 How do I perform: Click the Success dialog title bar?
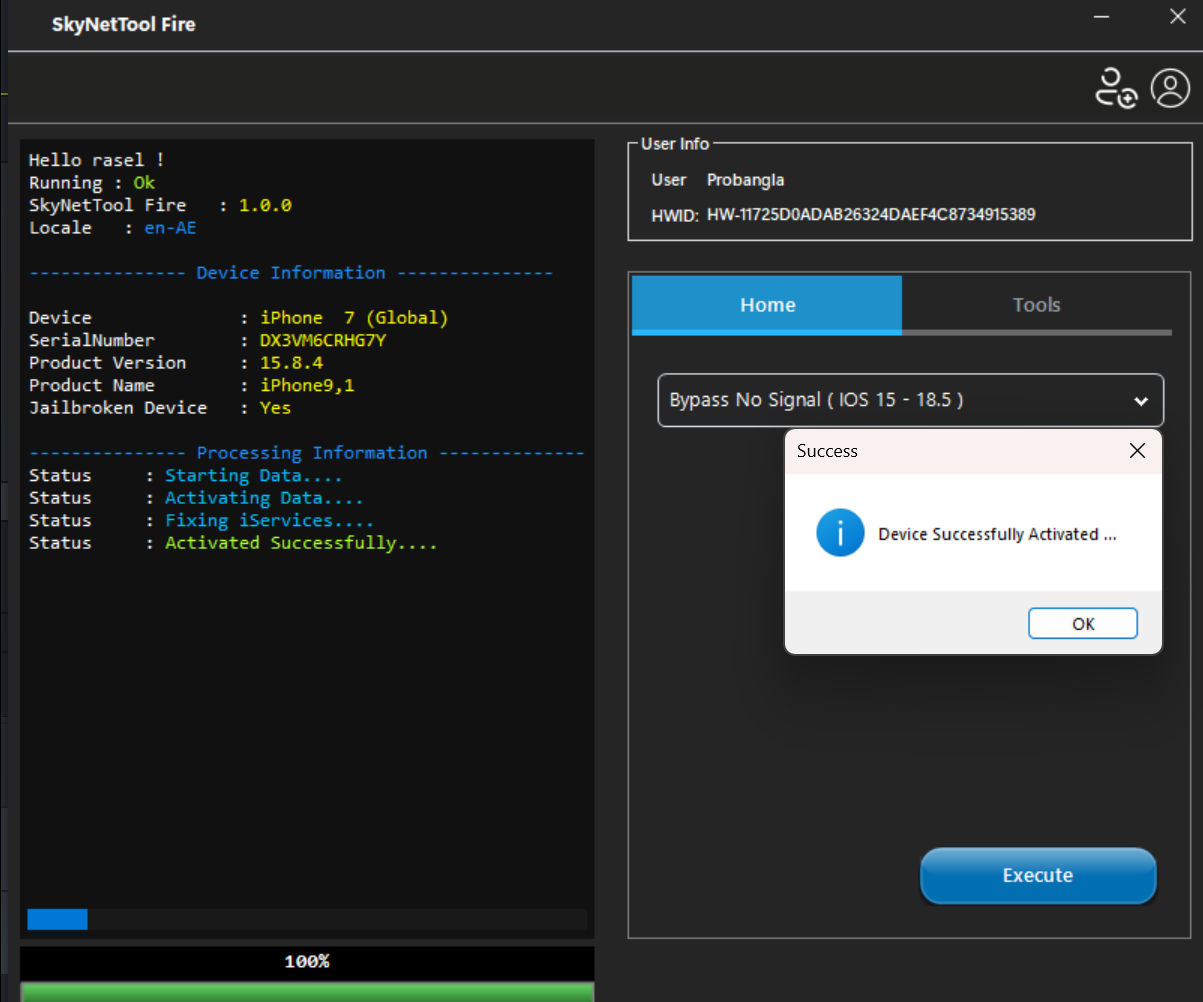950,451
